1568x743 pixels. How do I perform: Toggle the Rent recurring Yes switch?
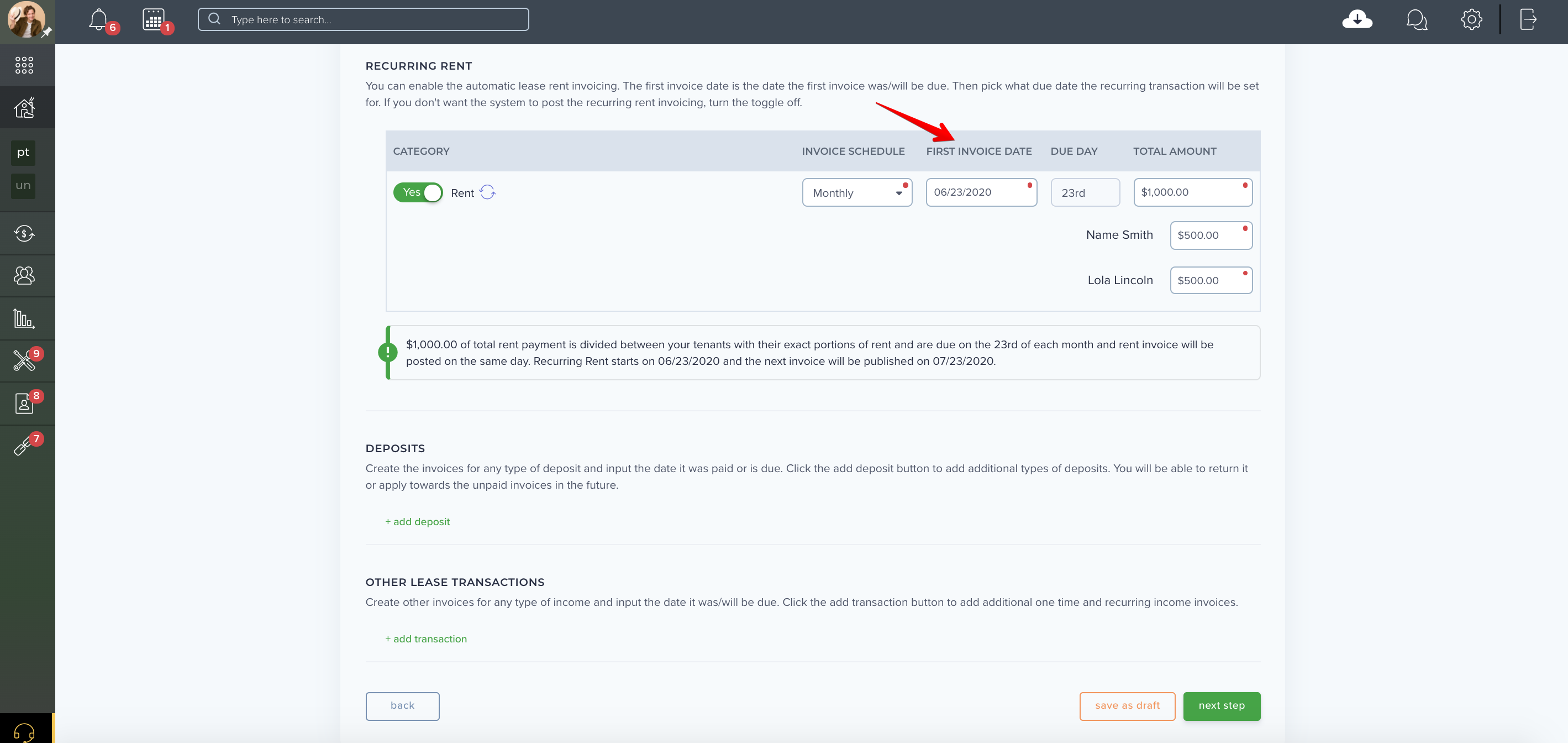click(418, 192)
